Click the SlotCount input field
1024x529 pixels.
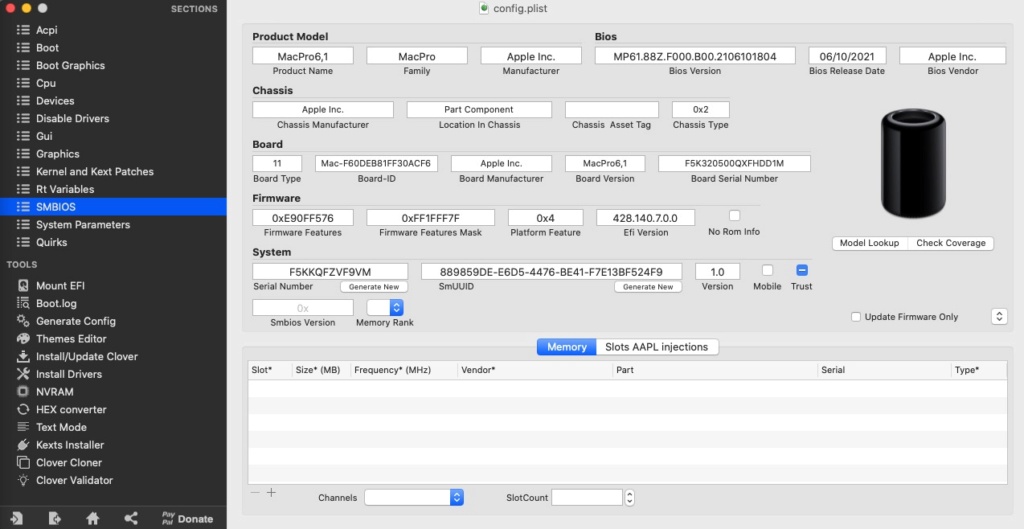tap(587, 497)
